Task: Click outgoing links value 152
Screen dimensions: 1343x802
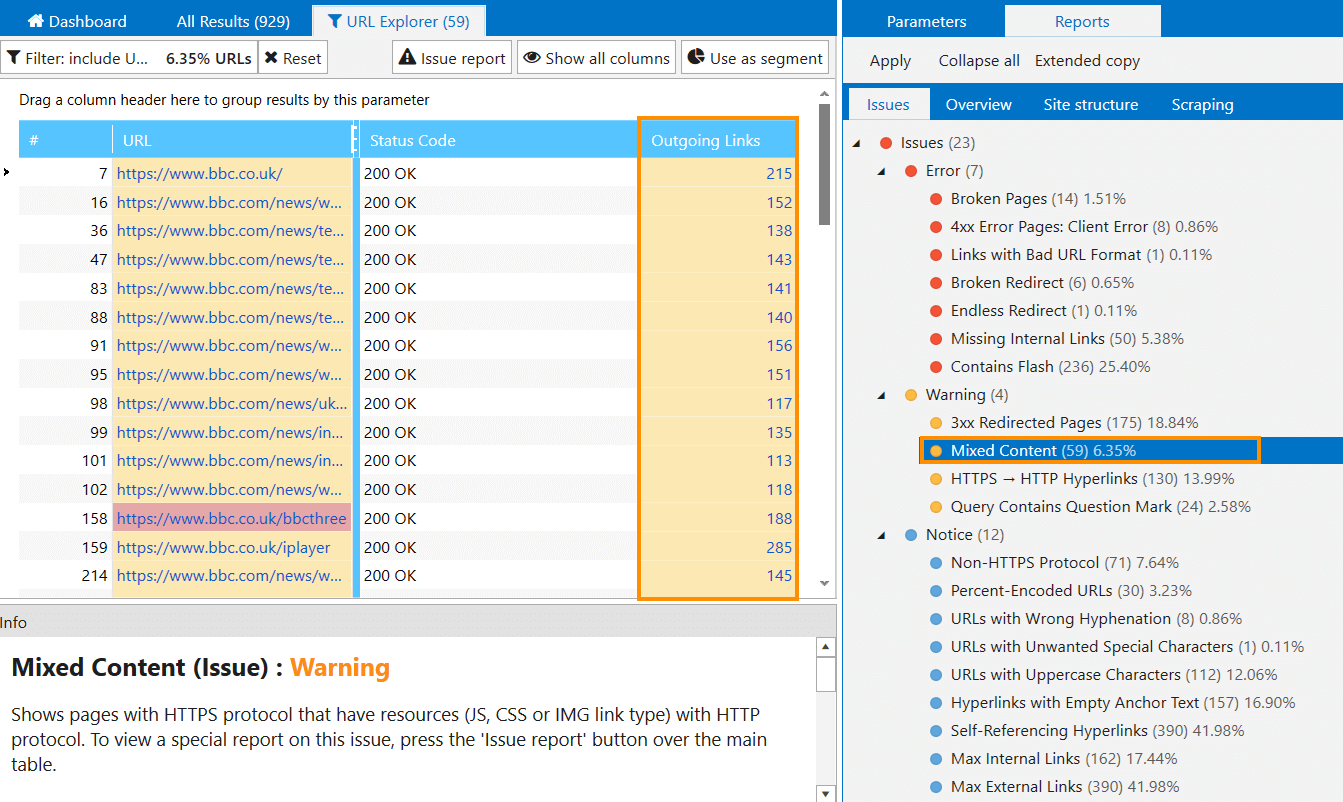Action: 779,202
